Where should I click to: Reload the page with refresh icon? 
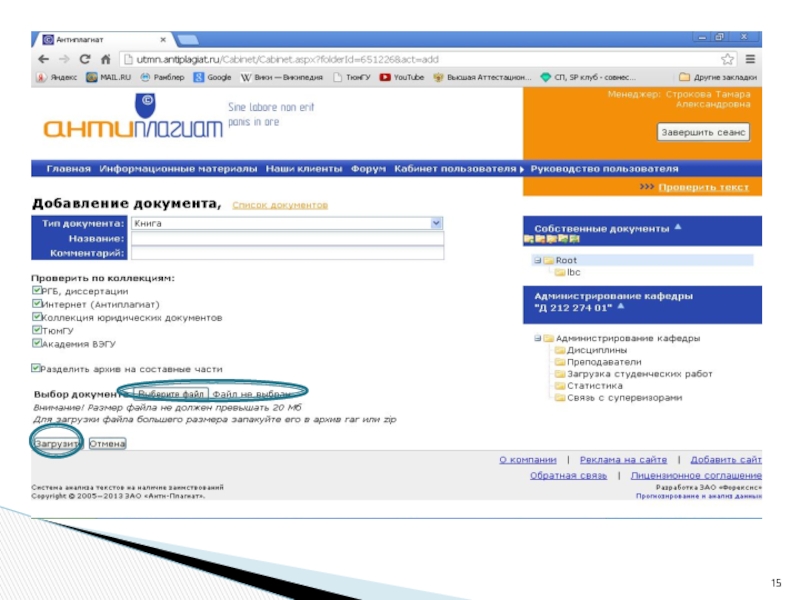tap(85, 59)
